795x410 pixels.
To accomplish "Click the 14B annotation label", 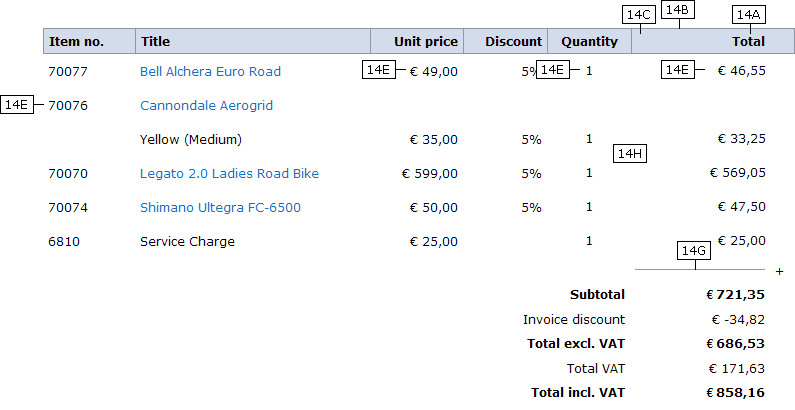I will [x=677, y=10].
